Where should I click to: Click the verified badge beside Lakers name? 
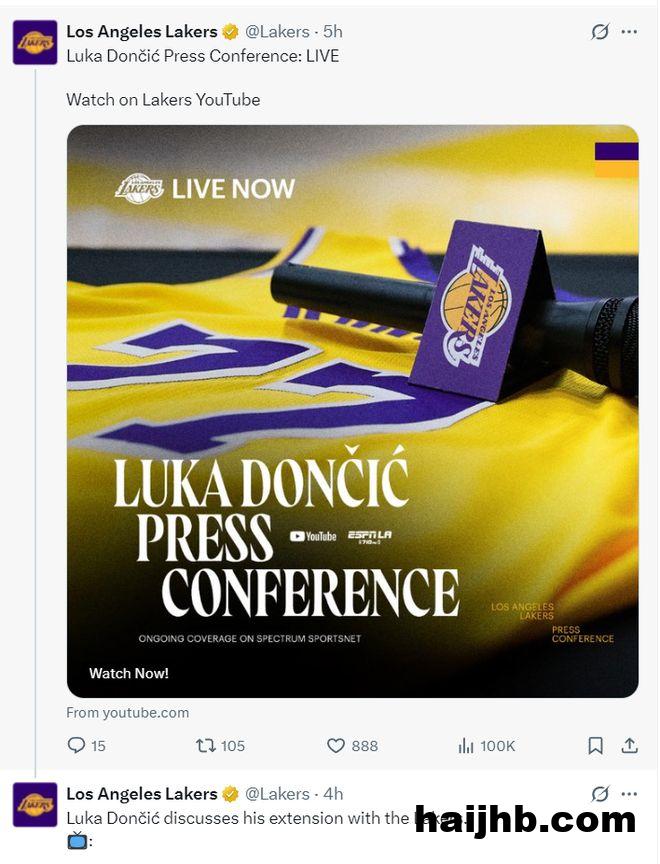[x=230, y=32]
